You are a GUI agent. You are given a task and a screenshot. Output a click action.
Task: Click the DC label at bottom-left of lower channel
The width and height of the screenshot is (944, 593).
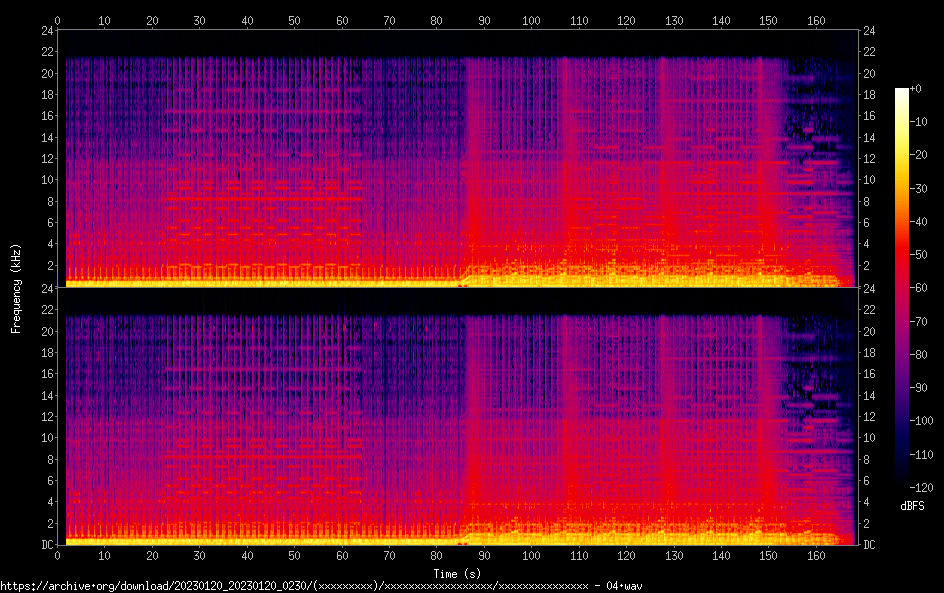pyautogui.click(x=46, y=545)
